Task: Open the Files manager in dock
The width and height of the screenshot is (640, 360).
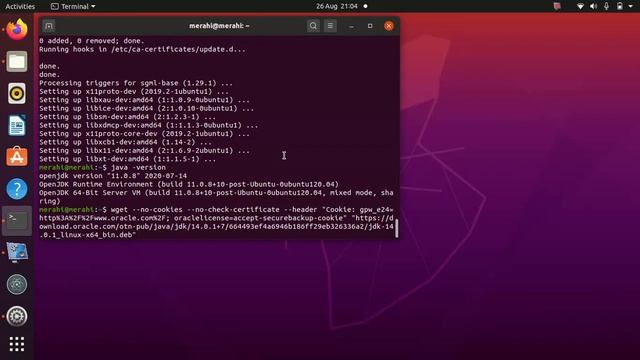Action: click(17, 62)
